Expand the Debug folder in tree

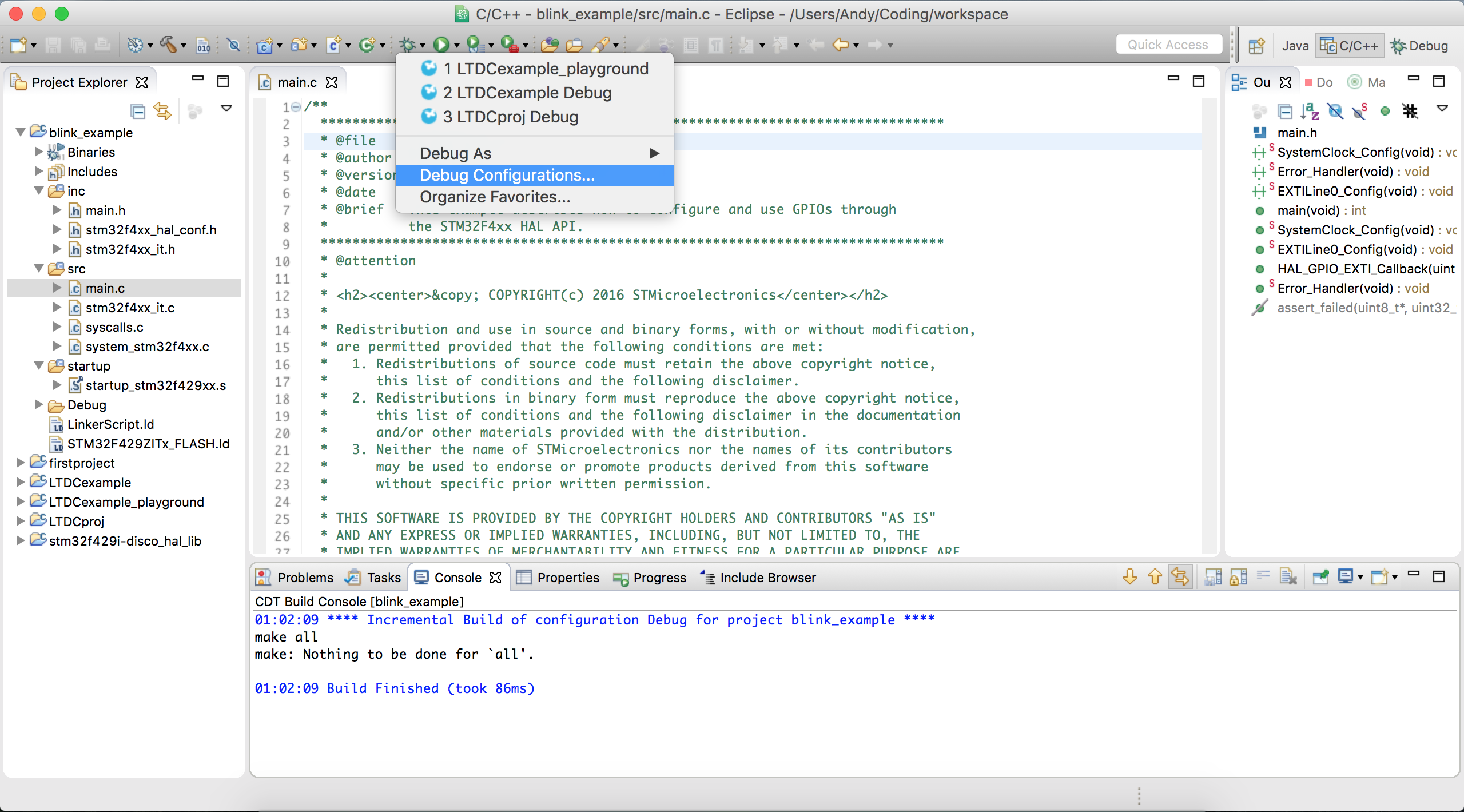[x=39, y=404]
